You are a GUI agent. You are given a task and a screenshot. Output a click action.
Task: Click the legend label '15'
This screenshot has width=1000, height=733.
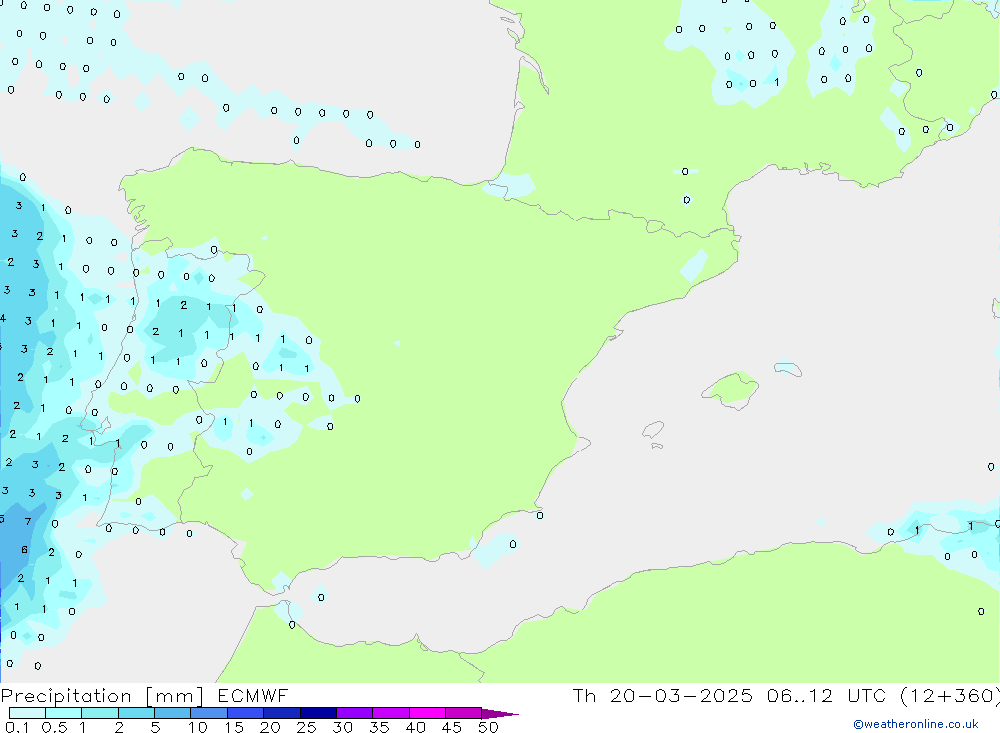234,727
